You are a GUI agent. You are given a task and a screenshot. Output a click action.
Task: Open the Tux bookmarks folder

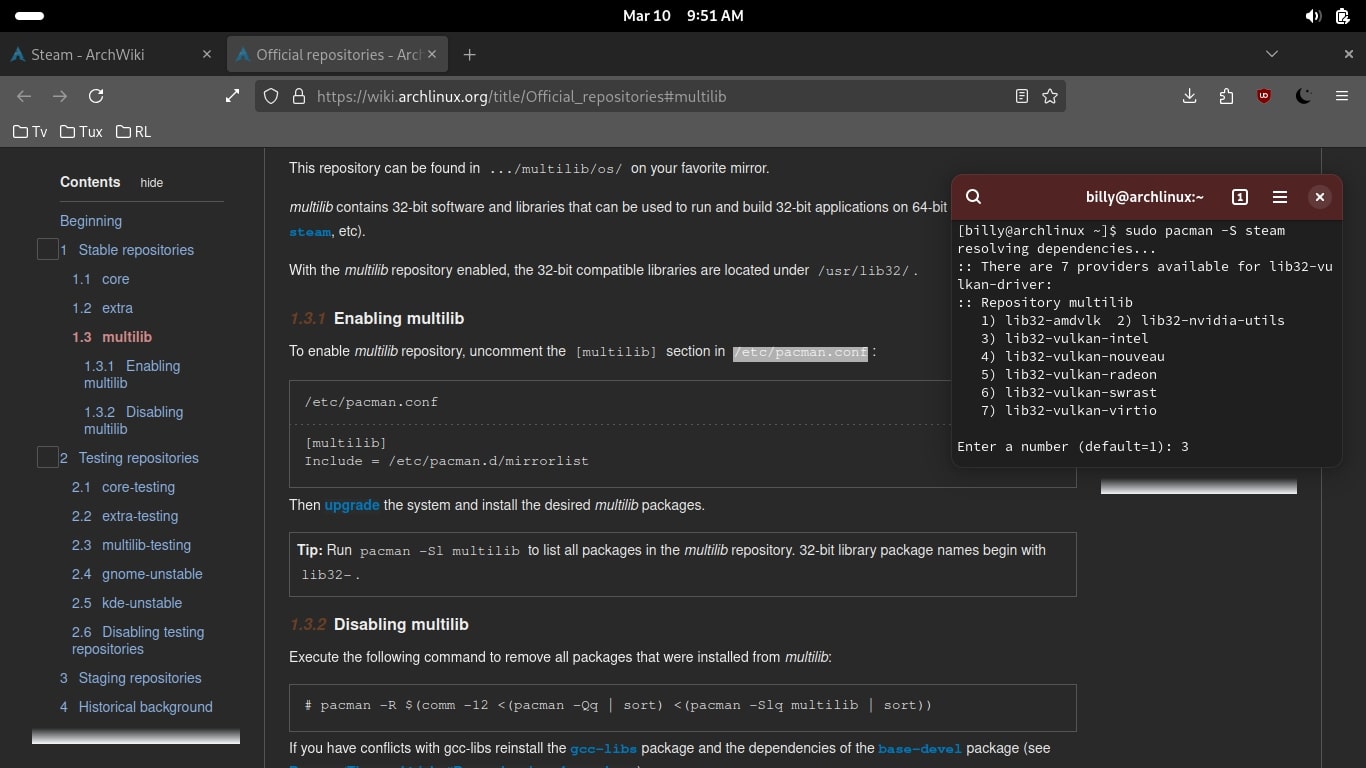81,131
